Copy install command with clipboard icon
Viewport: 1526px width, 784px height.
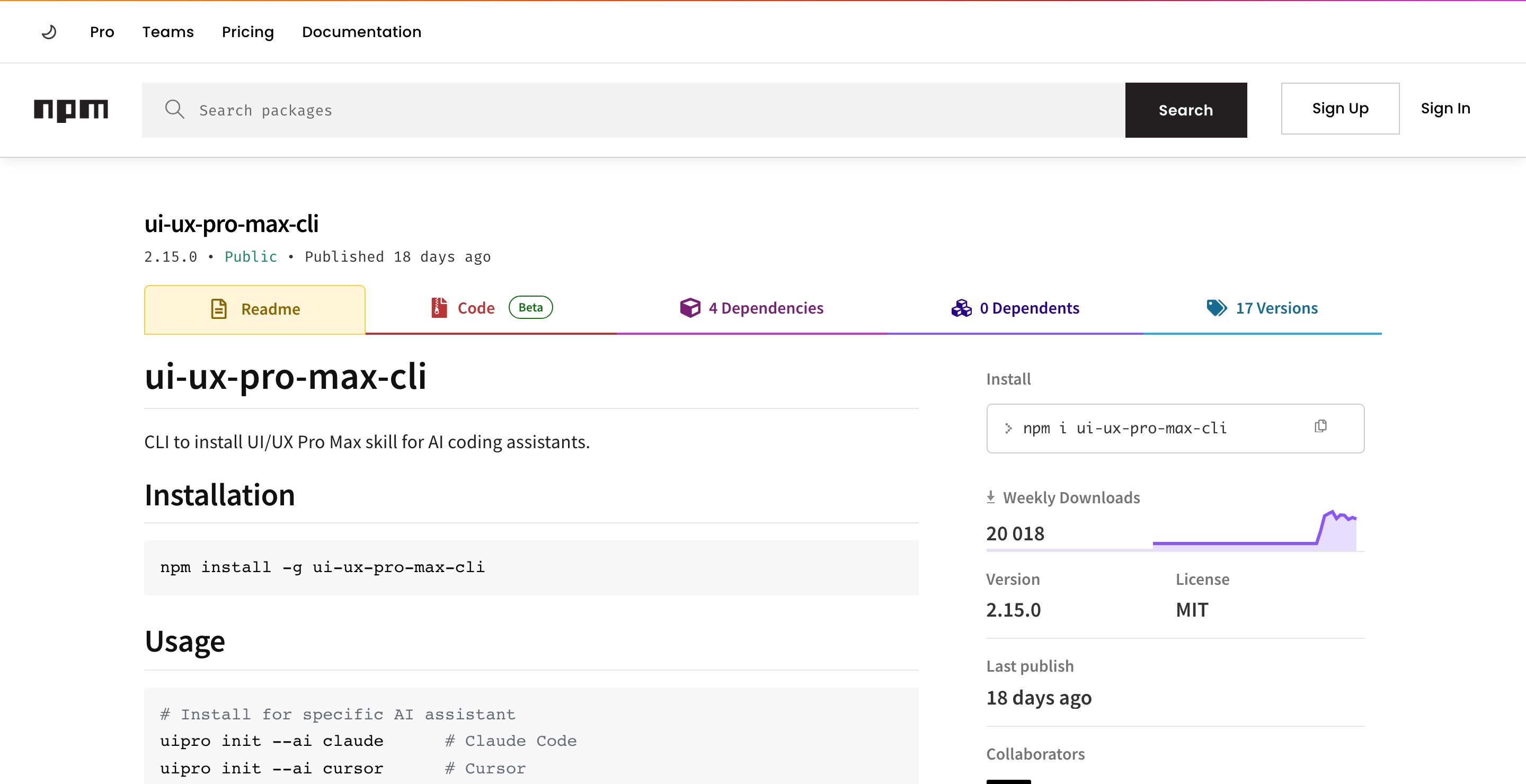pyautogui.click(x=1320, y=426)
